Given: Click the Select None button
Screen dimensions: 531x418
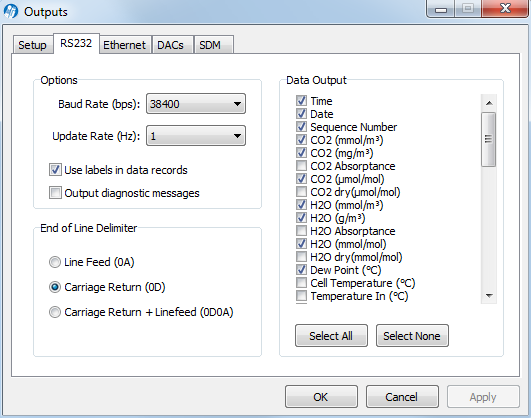Looking at the screenshot, I should (x=412, y=336).
